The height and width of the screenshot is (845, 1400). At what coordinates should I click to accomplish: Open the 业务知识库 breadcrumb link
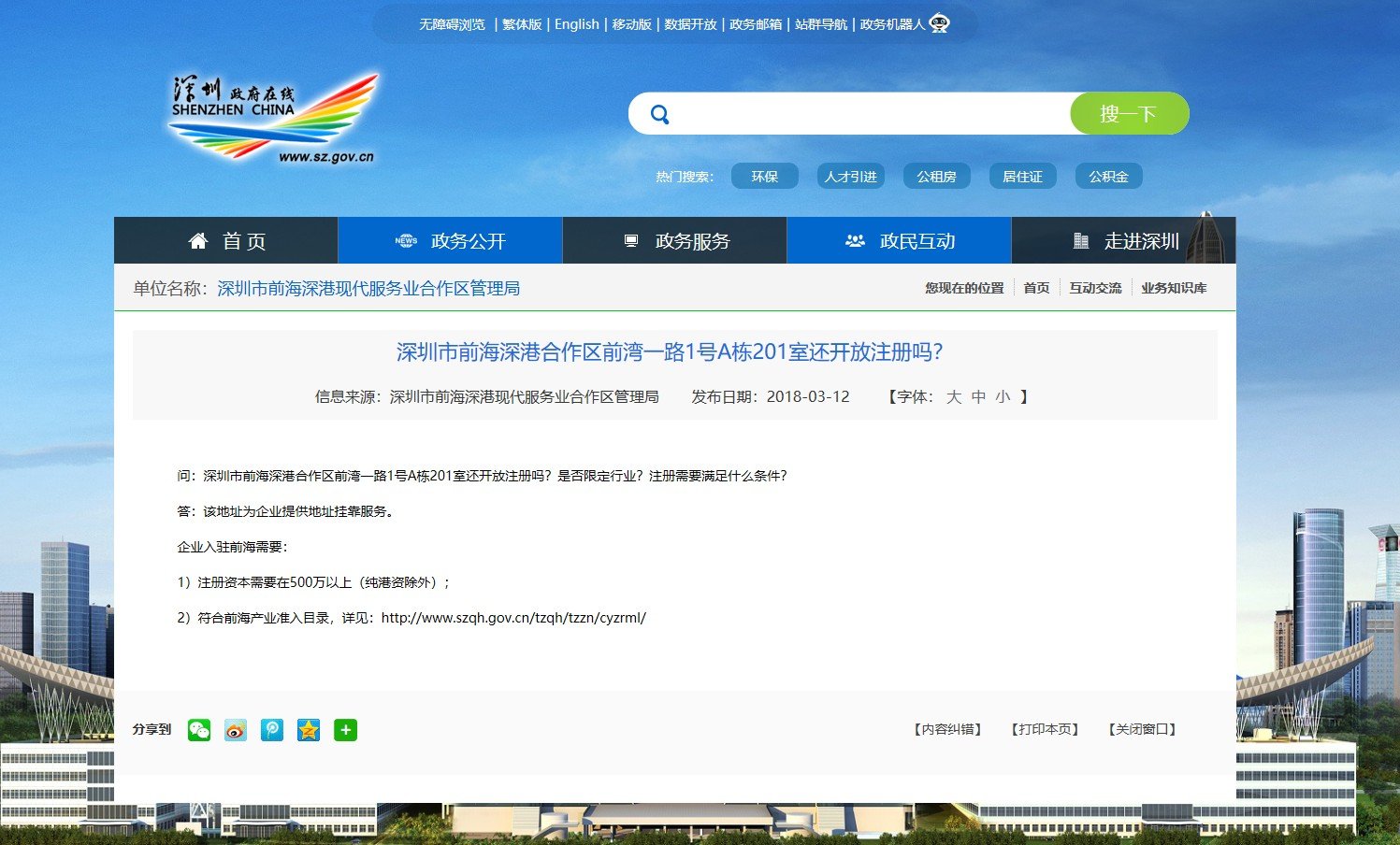coord(1174,287)
